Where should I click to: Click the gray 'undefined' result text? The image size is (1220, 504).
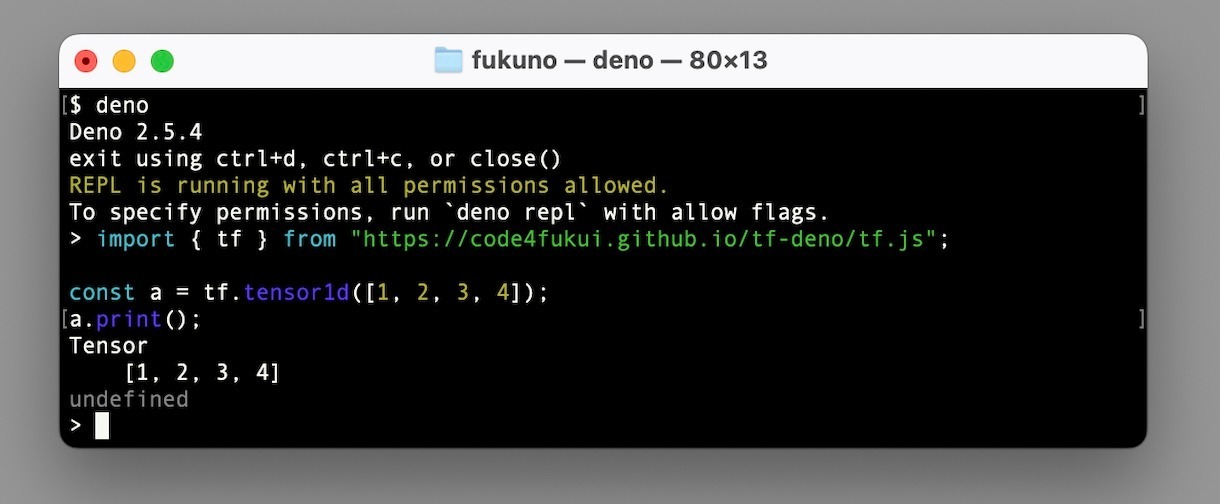(128, 400)
